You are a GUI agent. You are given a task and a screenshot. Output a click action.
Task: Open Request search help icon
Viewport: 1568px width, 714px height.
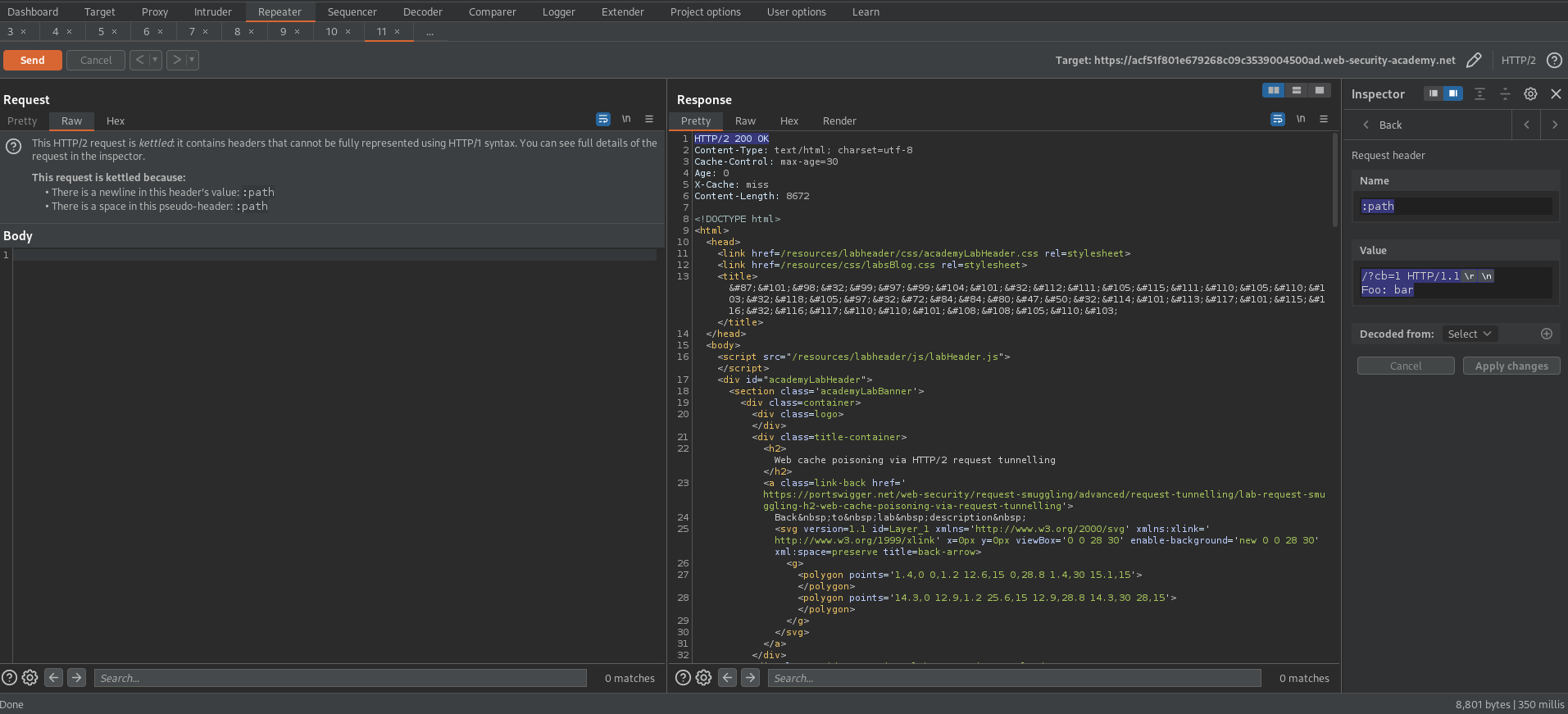pyautogui.click(x=10, y=678)
